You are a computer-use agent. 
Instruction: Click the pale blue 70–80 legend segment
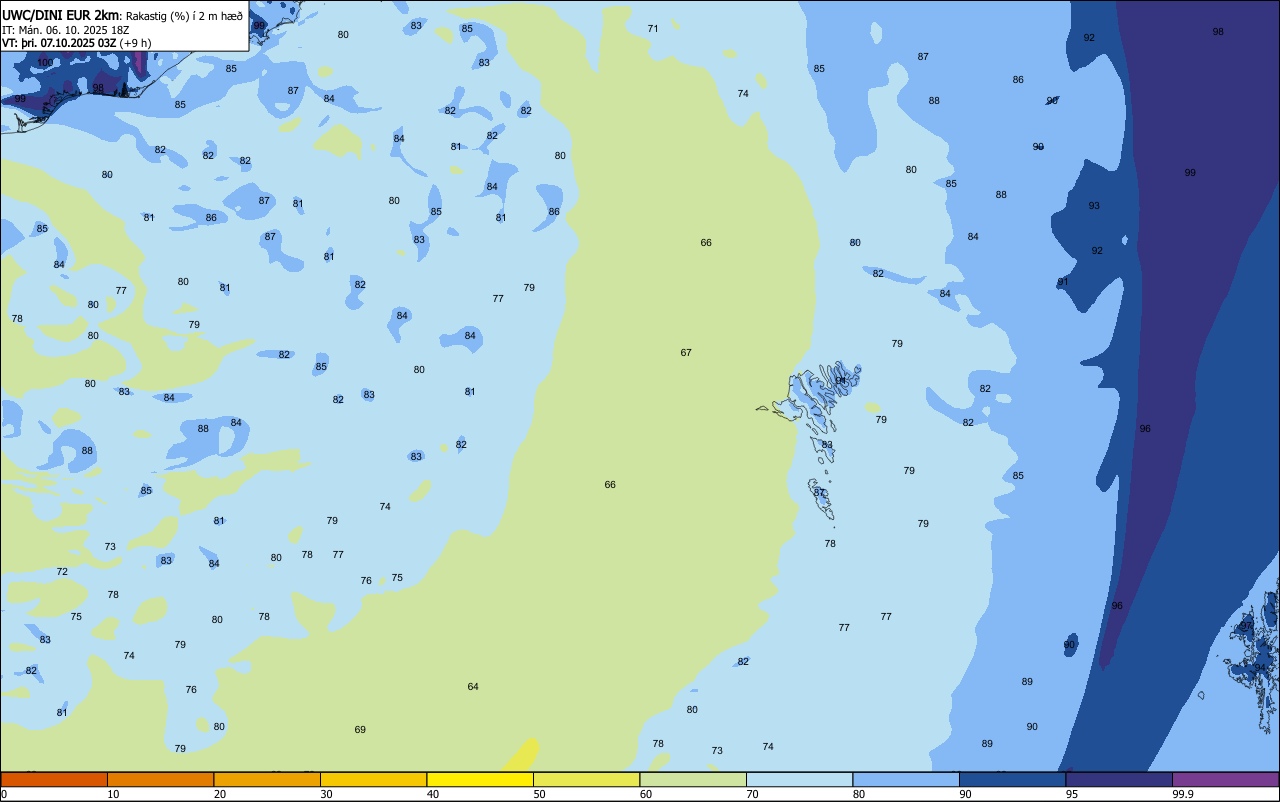click(x=799, y=779)
